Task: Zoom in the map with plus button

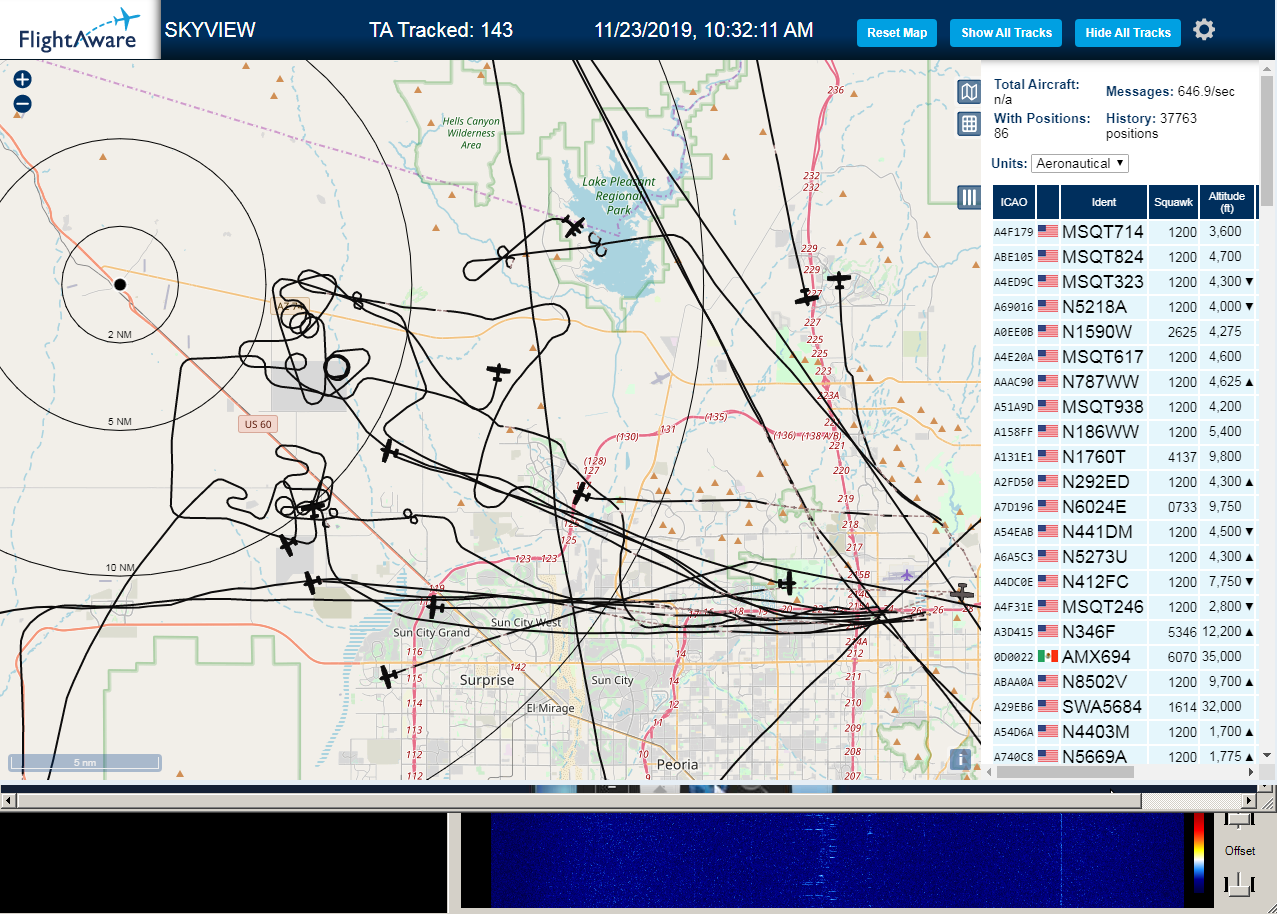Action: (x=22, y=80)
